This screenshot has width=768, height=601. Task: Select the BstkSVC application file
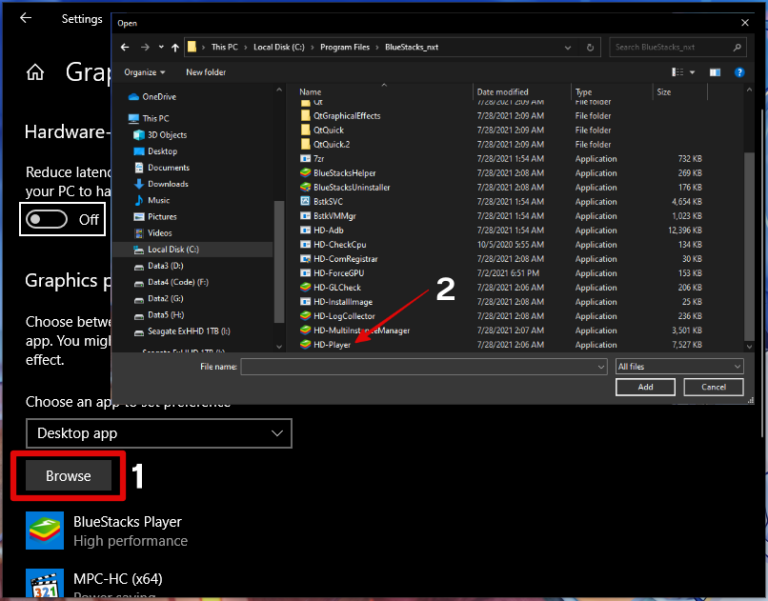(321, 202)
